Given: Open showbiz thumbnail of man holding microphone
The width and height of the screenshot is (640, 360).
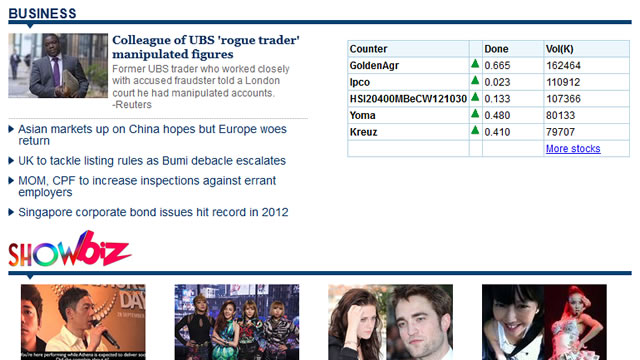Looking at the screenshot, I should click(83, 322).
